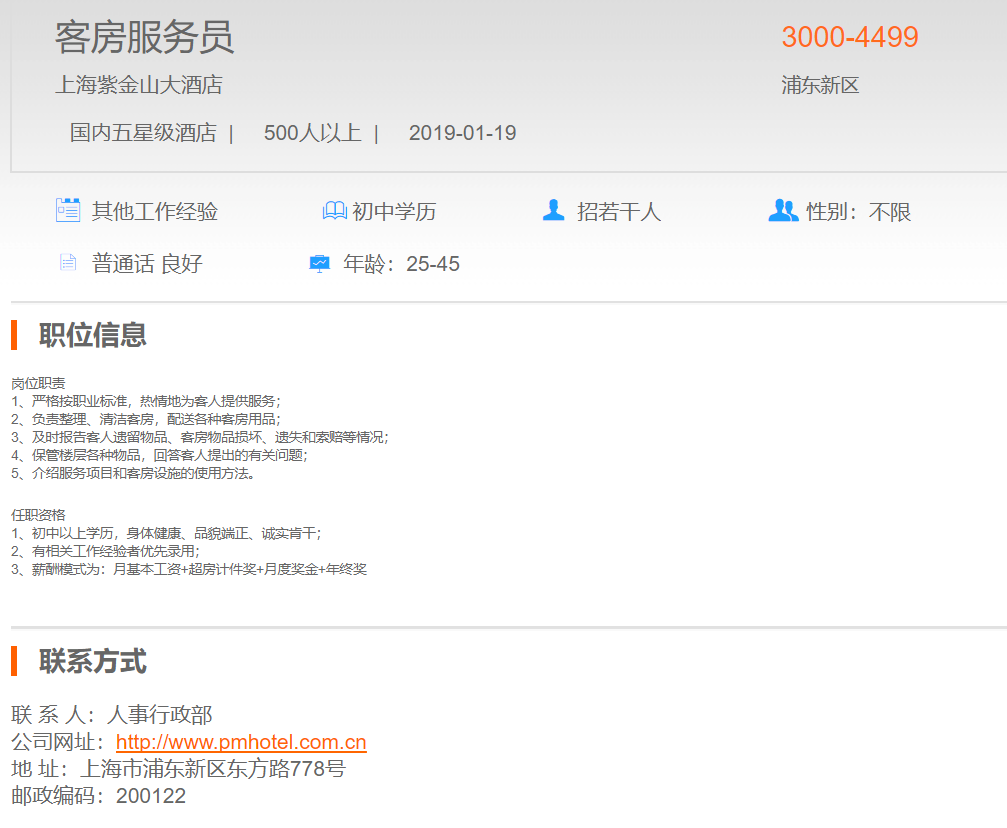Click the two-person icon beside 性别

tap(783, 211)
